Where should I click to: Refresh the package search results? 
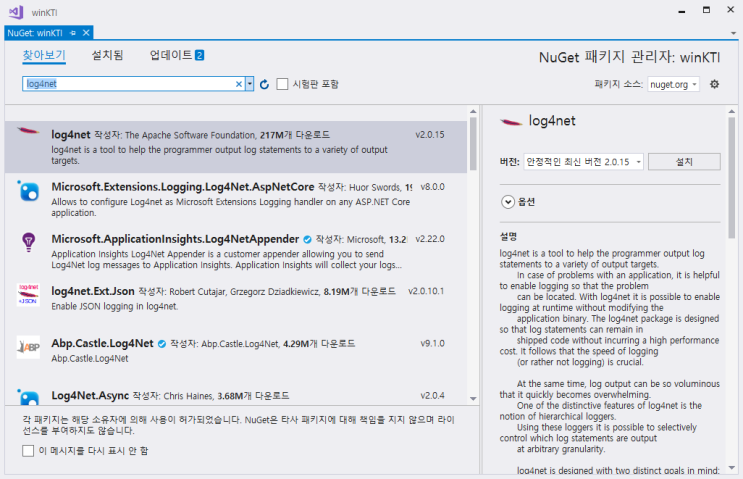[x=264, y=84]
